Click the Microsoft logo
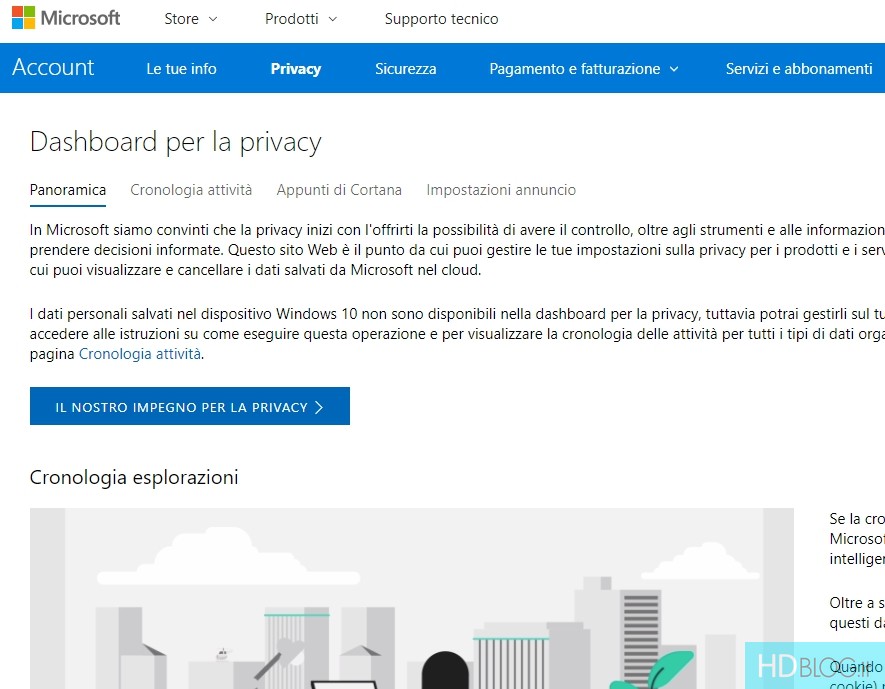 (66, 18)
